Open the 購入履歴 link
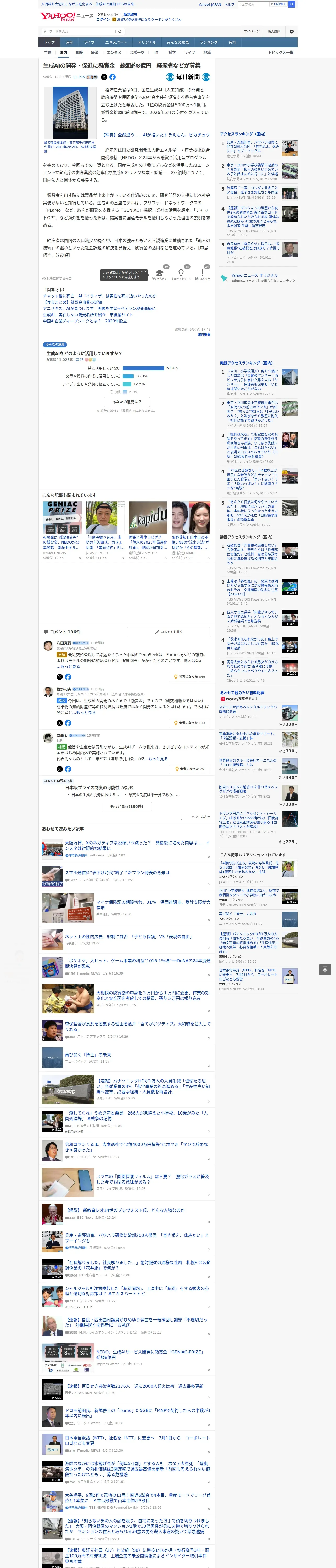This screenshot has width=336, height=1568. (274, 31)
